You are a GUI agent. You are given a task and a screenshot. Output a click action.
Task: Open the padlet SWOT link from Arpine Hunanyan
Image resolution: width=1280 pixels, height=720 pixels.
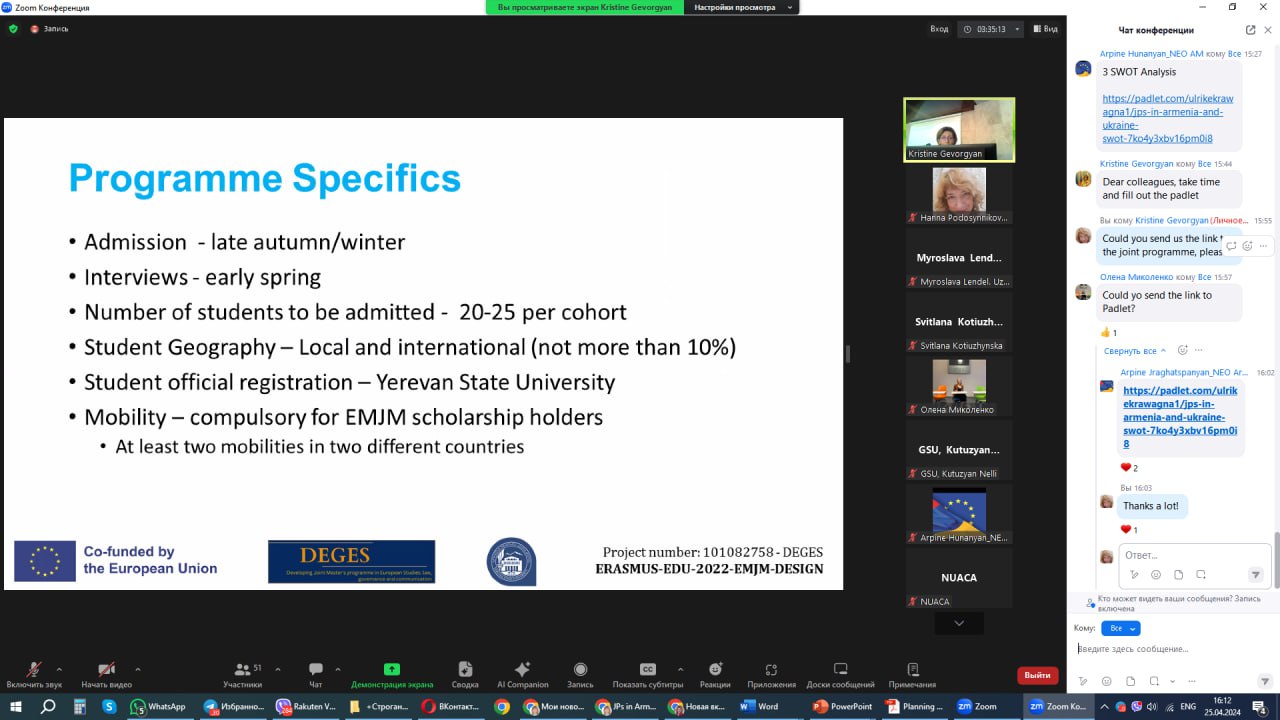tap(1153, 118)
